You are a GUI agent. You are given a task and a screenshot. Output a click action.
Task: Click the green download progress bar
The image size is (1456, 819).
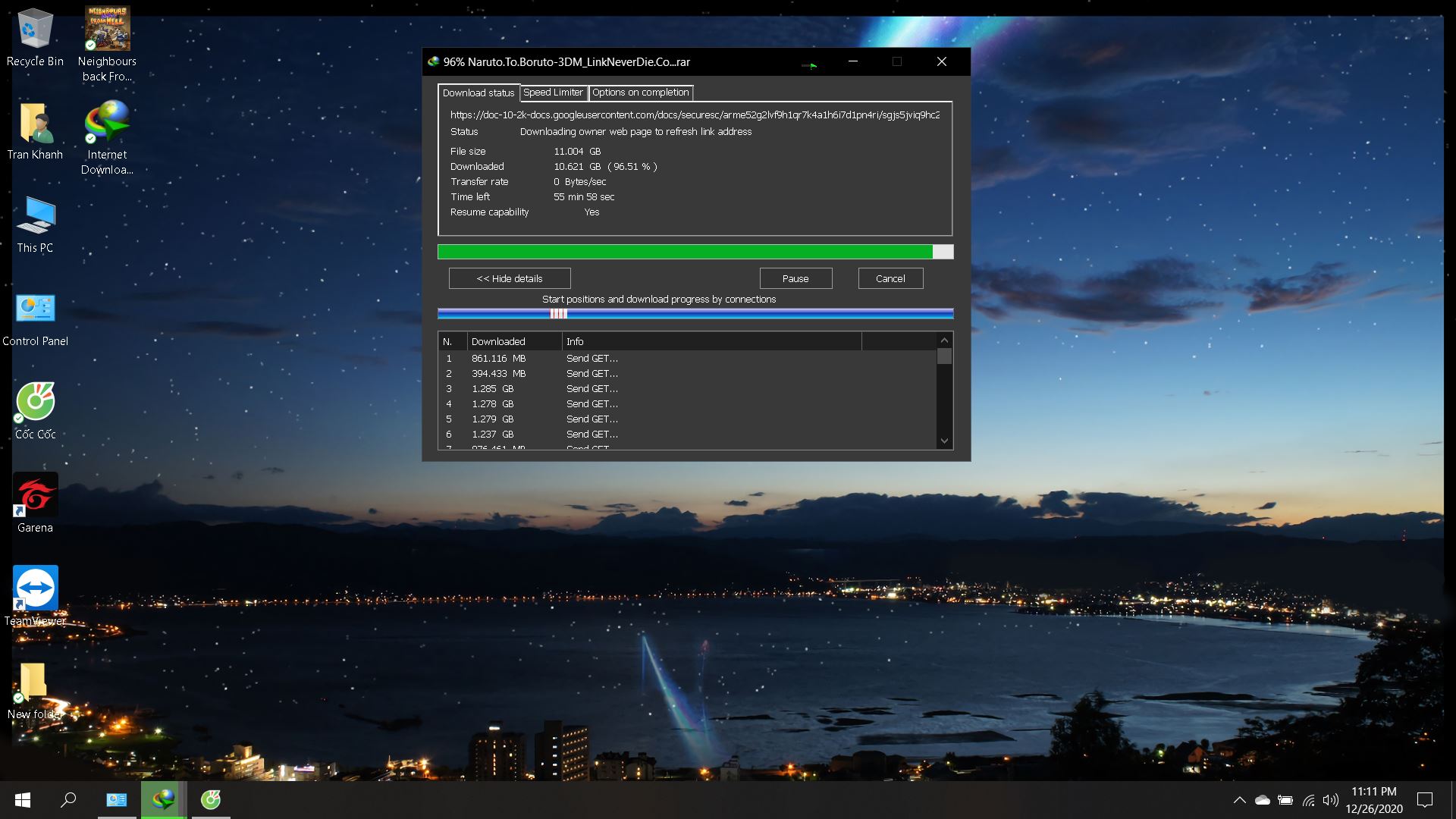point(685,252)
